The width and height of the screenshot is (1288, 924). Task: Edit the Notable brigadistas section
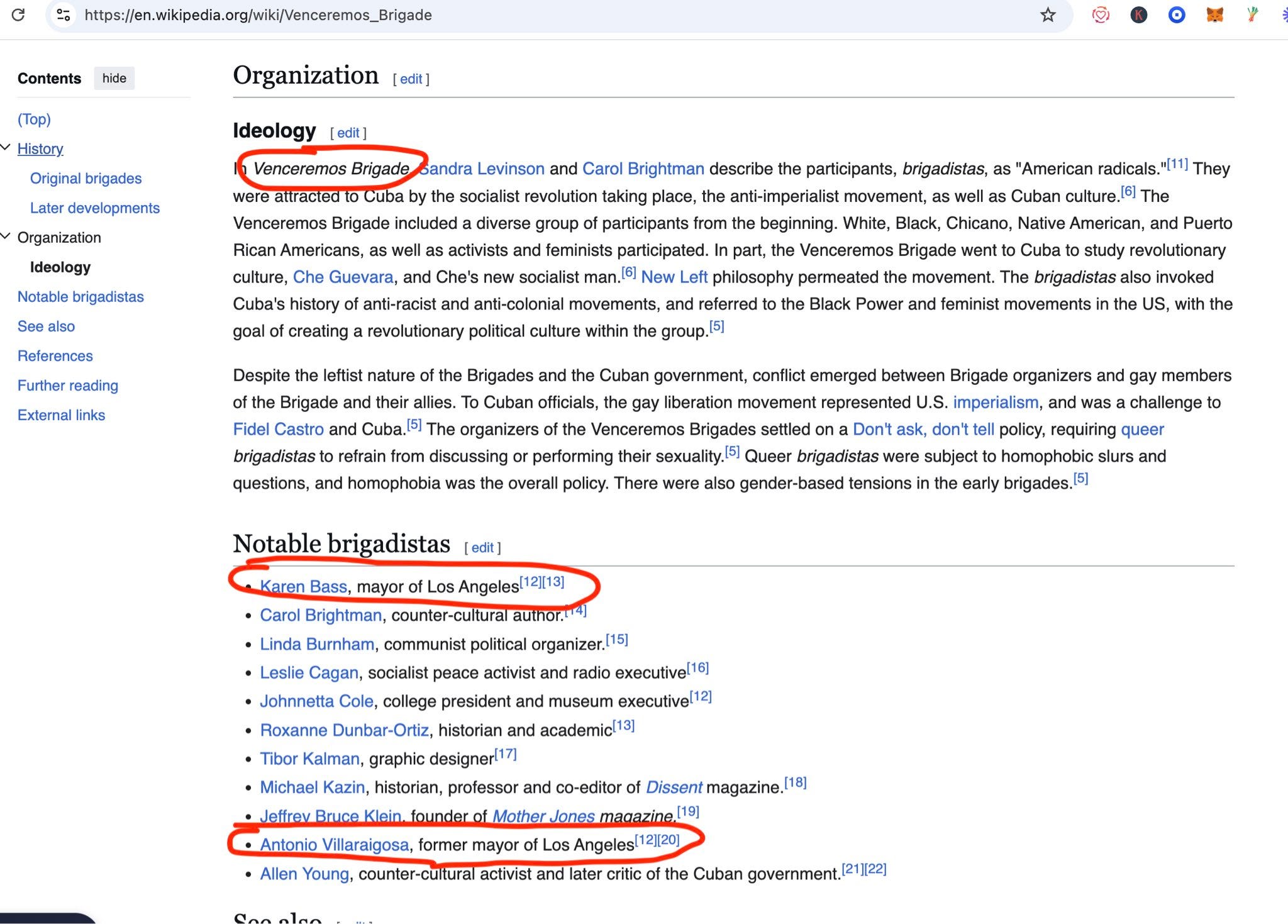tap(482, 548)
